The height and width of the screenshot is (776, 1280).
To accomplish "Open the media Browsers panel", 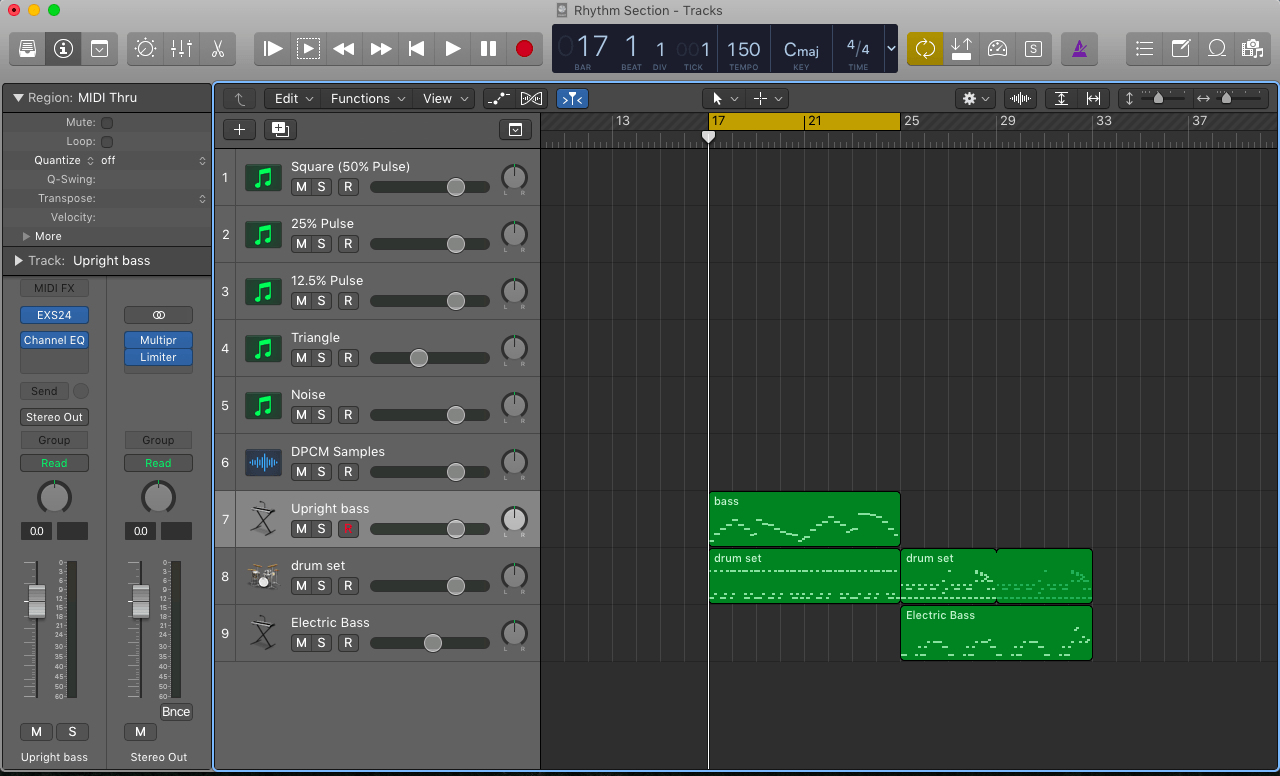I will [1252, 48].
